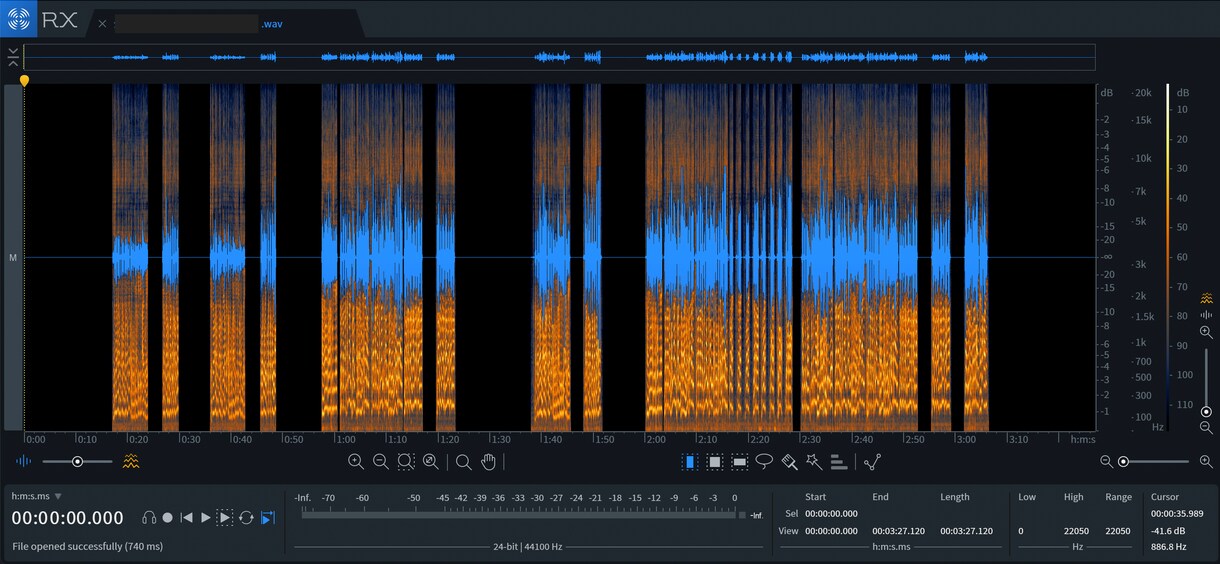Select the Harmonics selection tool

839,461
